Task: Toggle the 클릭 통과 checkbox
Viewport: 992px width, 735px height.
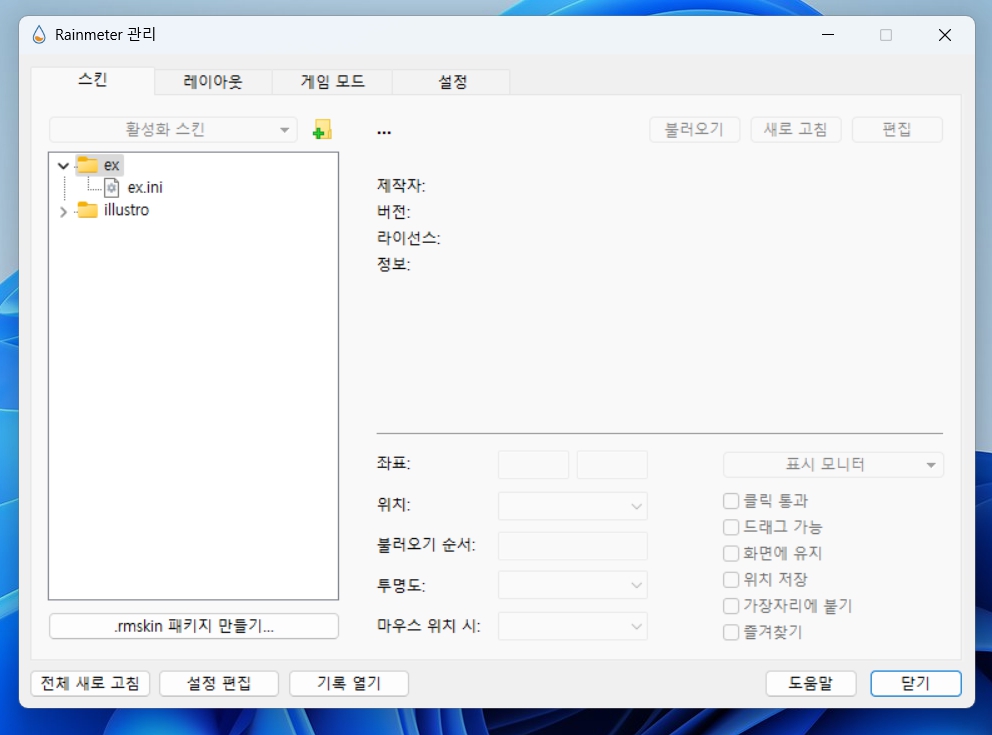Action: pos(731,501)
